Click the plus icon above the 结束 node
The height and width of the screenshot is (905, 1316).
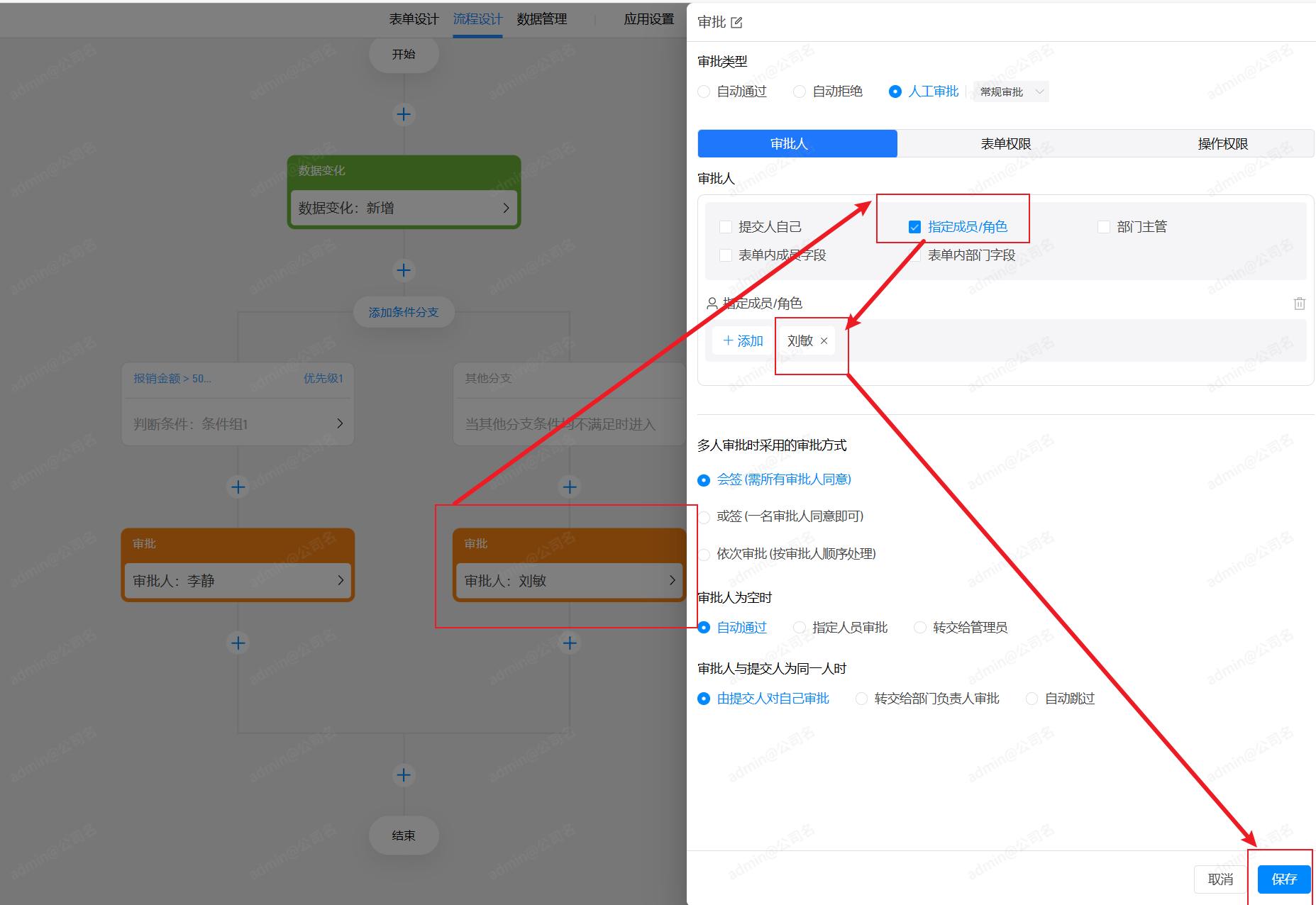pyautogui.click(x=404, y=775)
